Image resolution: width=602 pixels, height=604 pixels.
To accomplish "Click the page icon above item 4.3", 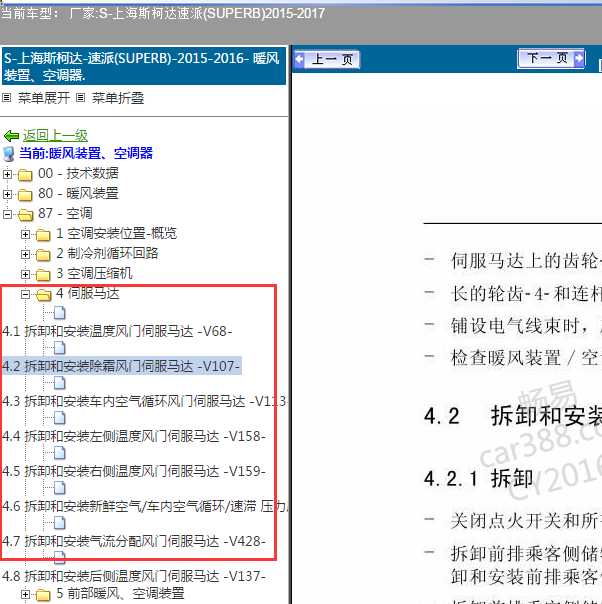I will pyautogui.click(x=59, y=383).
